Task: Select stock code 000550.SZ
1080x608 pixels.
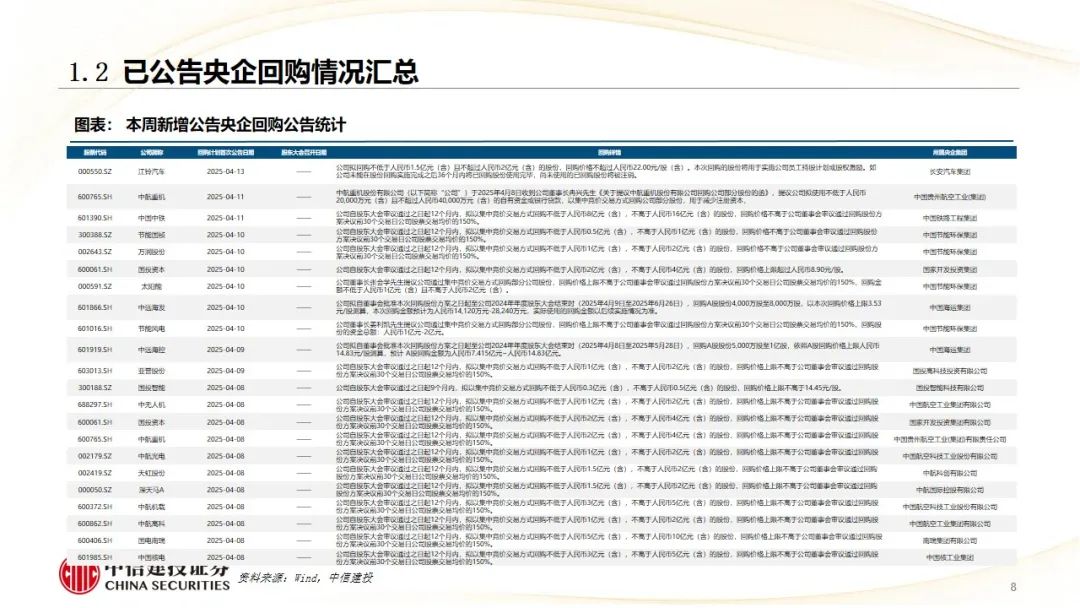Action: click(x=94, y=171)
